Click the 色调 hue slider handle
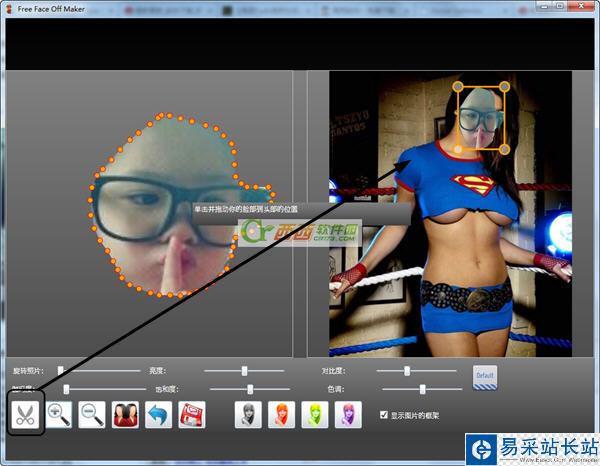The height and width of the screenshot is (466, 600). point(422,389)
